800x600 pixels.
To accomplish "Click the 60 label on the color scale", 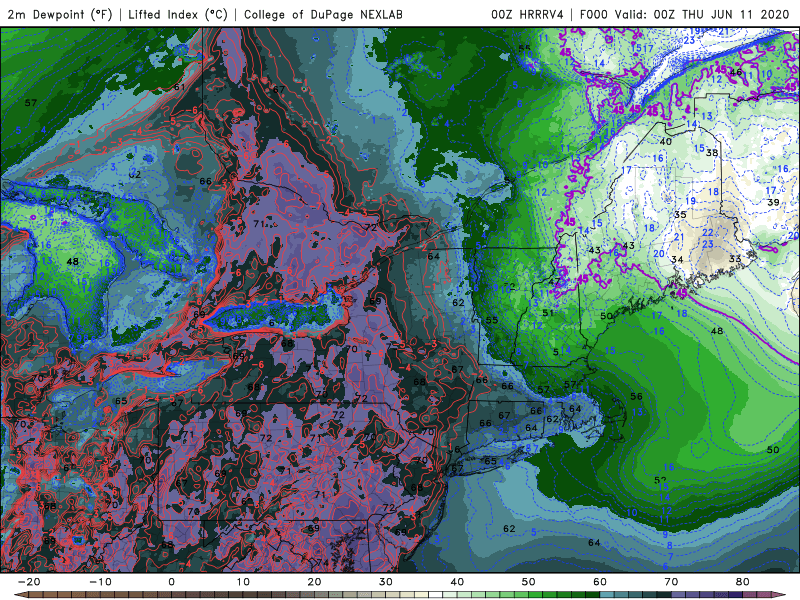I will (x=600, y=582).
